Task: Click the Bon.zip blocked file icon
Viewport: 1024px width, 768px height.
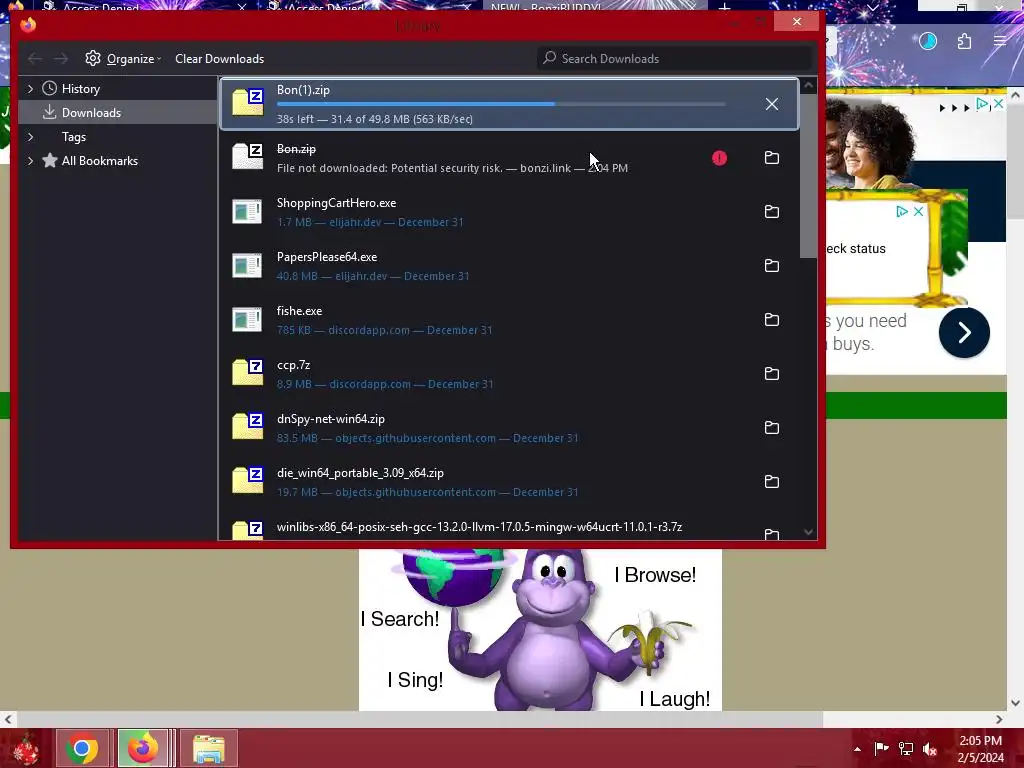Action: pyautogui.click(x=248, y=156)
